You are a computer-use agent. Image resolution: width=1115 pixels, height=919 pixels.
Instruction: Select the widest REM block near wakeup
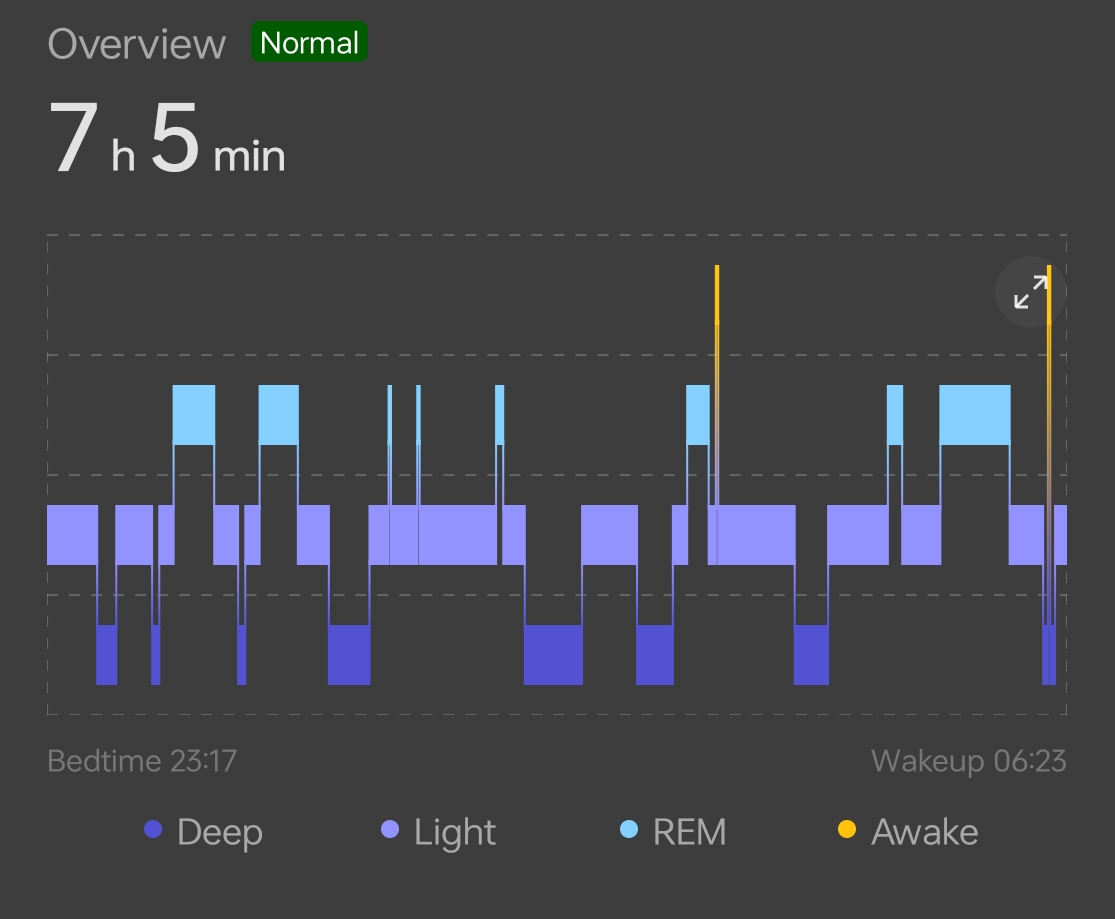974,415
